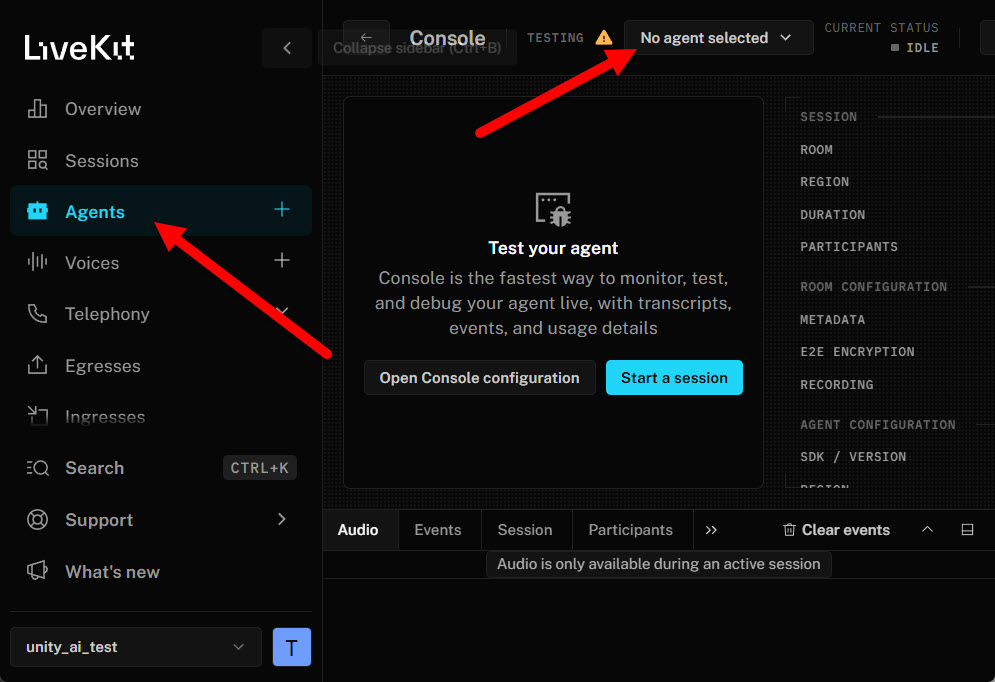Open the Overview page
Viewport: 995px width, 682px height.
pos(161,109)
